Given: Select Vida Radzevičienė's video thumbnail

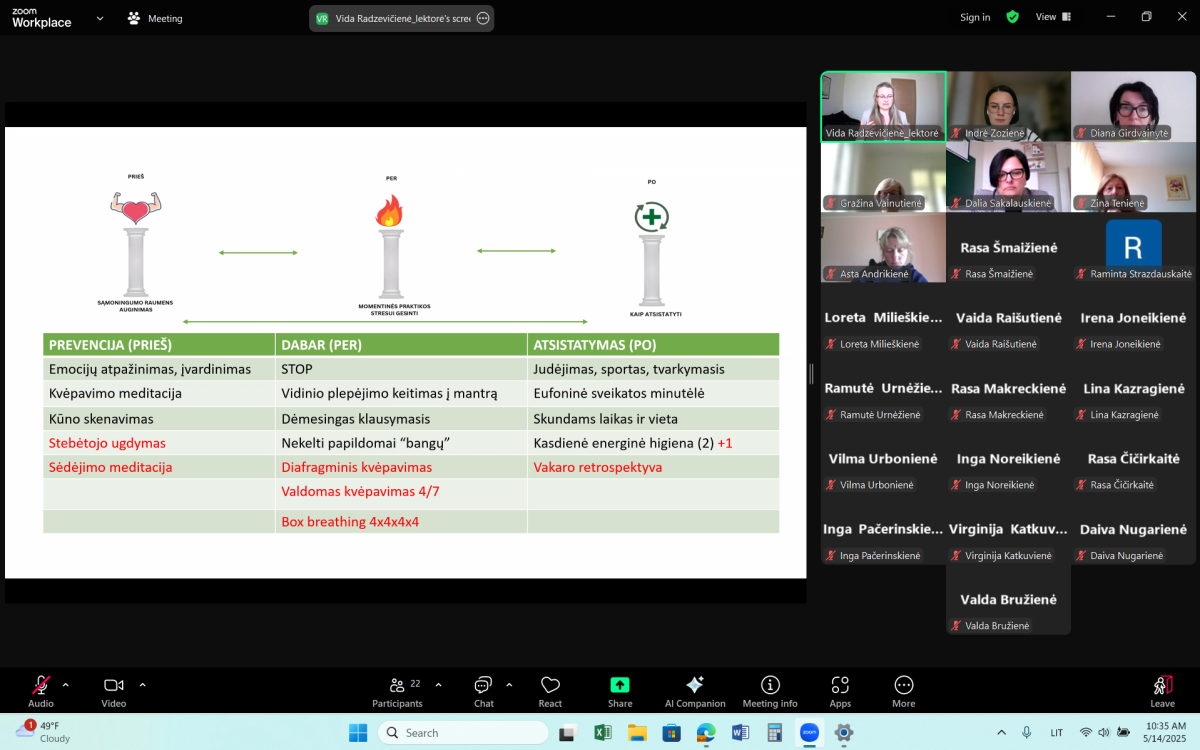Looking at the screenshot, I should [883, 106].
